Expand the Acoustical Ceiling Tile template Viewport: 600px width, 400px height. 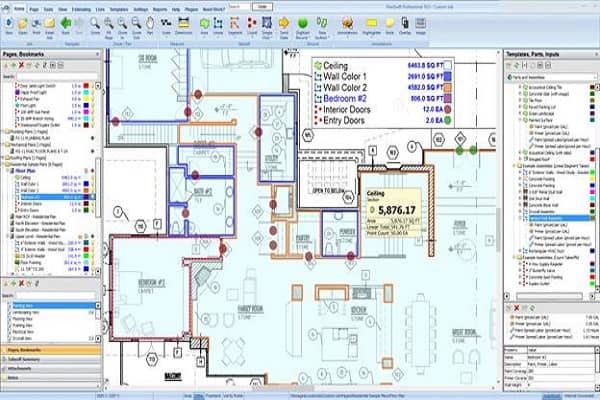[x=520, y=88]
